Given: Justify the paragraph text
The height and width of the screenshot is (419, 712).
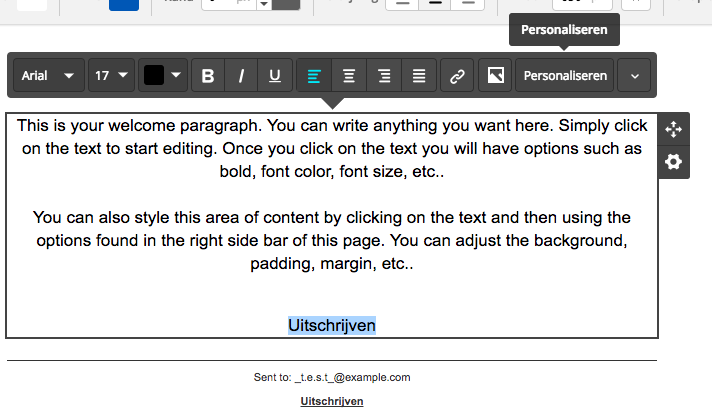Looking at the screenshot, I should [x=419, y=76].
